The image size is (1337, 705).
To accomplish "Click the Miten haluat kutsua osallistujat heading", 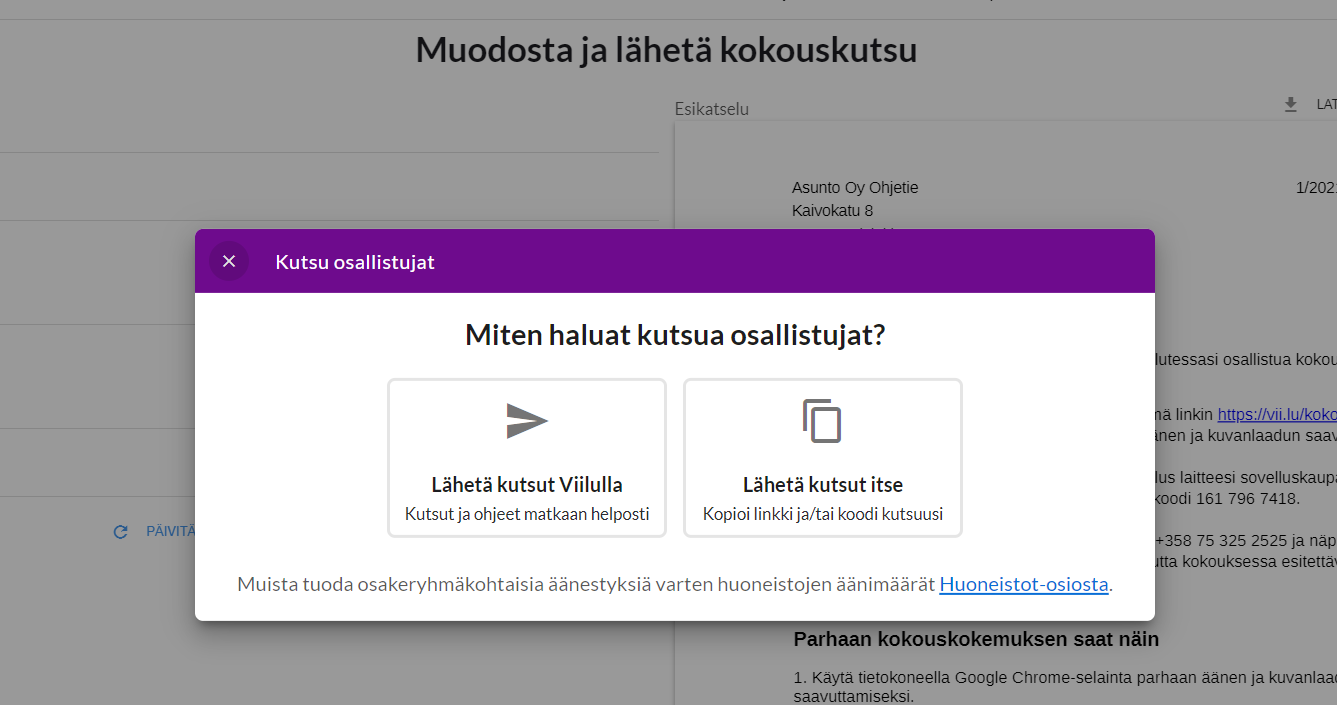I will [x=675, y=335].
